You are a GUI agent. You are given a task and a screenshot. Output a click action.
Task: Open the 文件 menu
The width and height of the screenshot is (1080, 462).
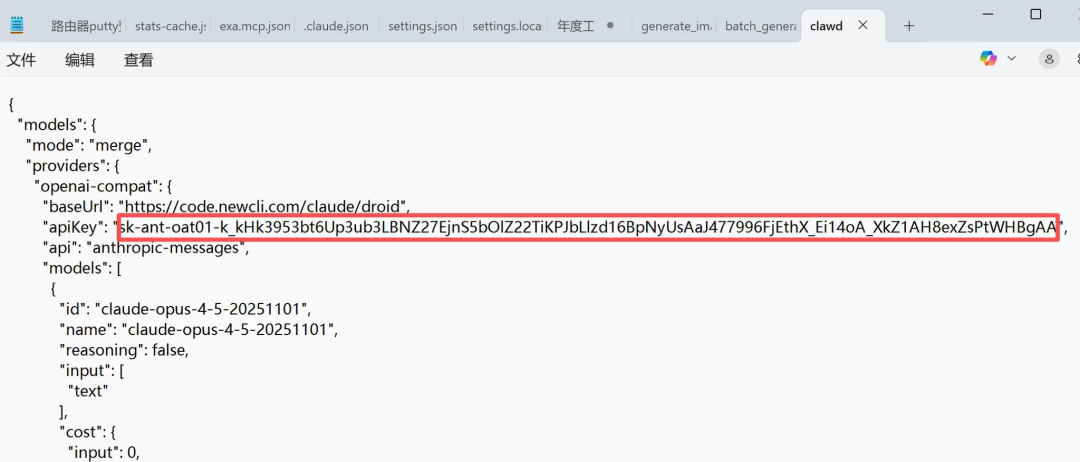pos(21,60)
